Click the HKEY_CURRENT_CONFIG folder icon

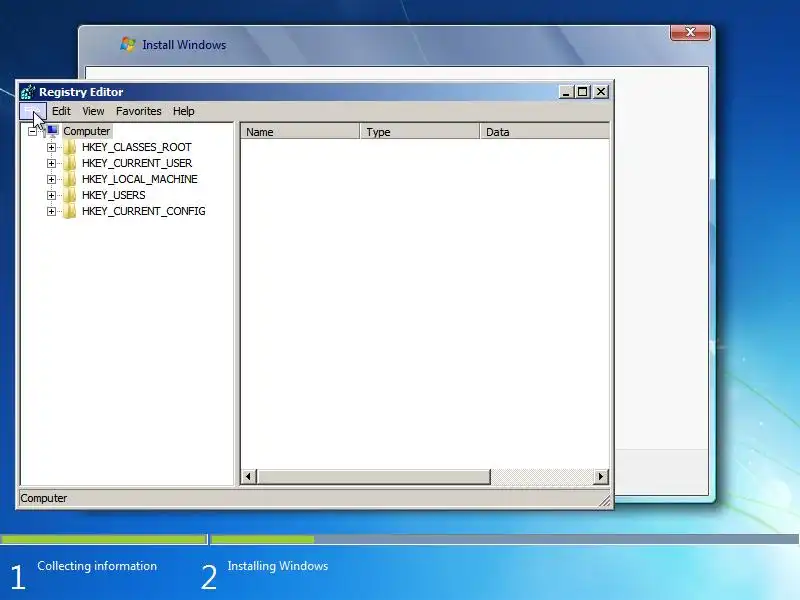[70, 211]
